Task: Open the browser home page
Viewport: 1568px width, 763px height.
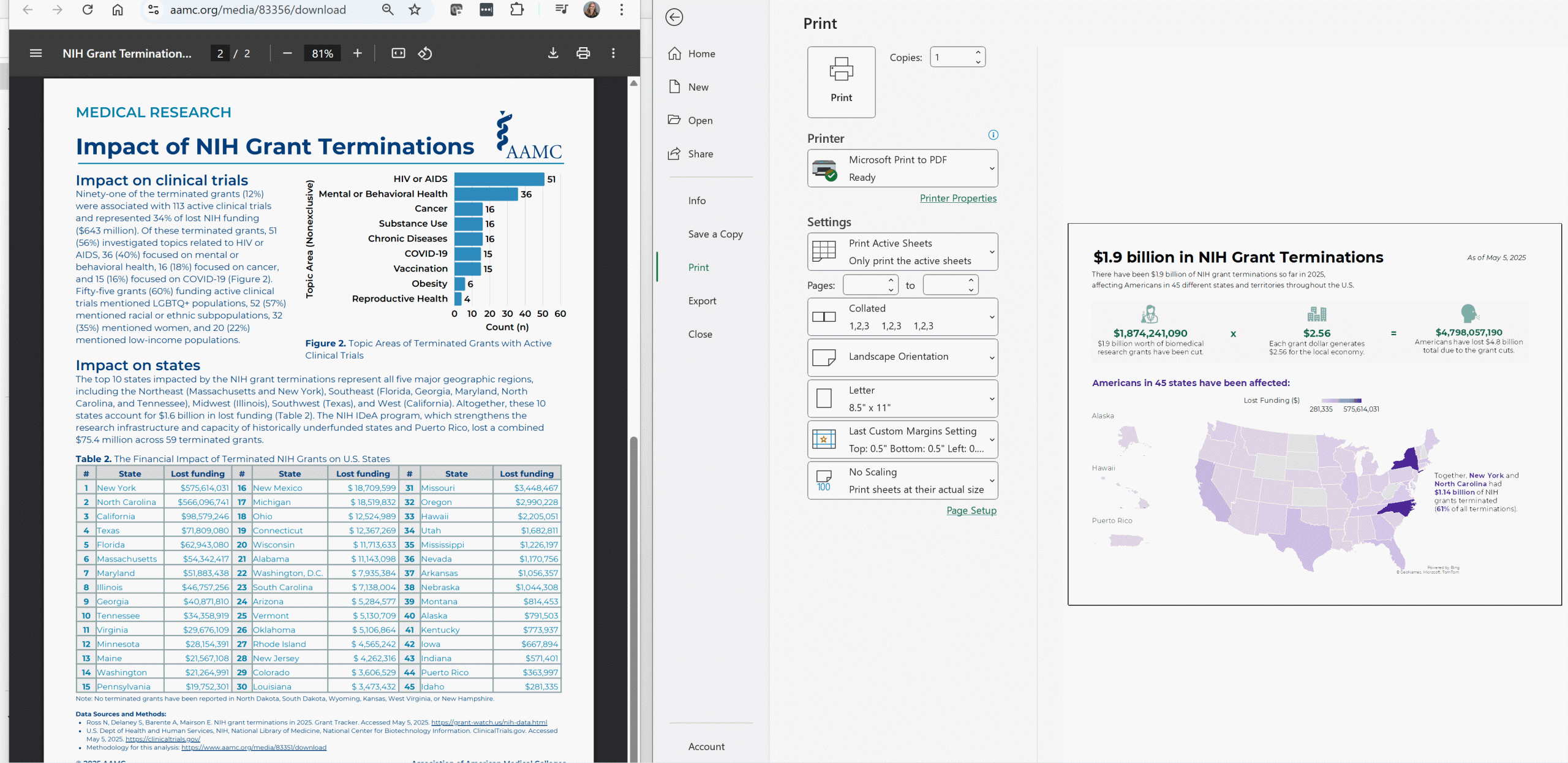Action: 118,10
